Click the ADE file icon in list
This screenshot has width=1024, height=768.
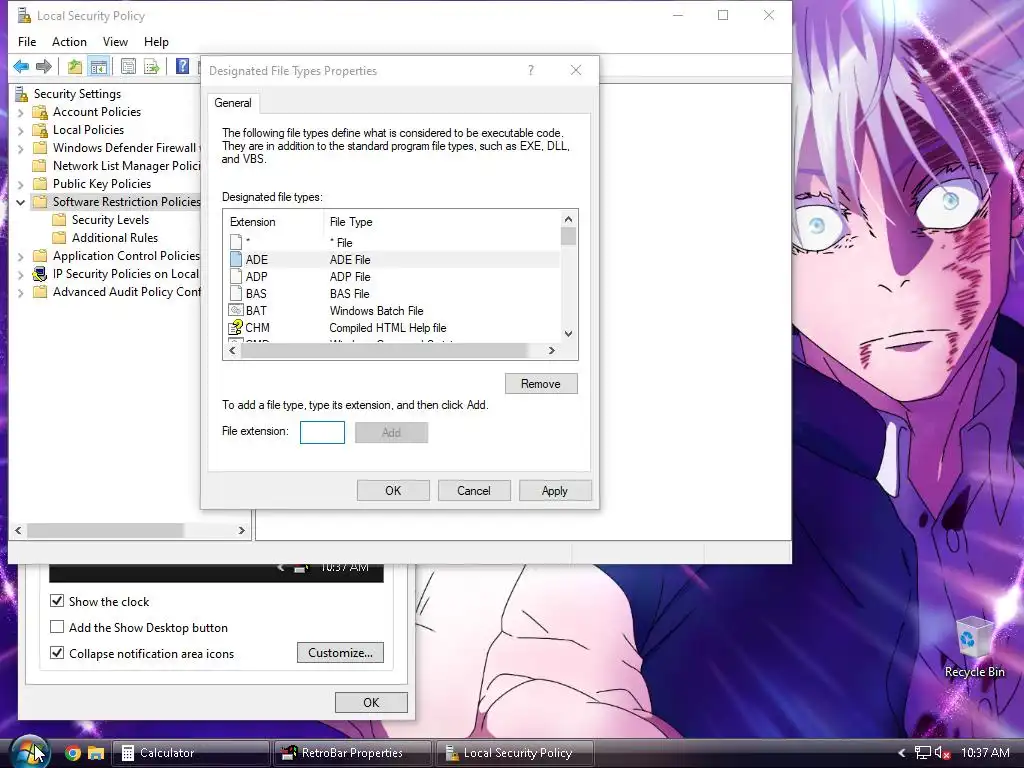pyautogui.click(x=236, y=259)
